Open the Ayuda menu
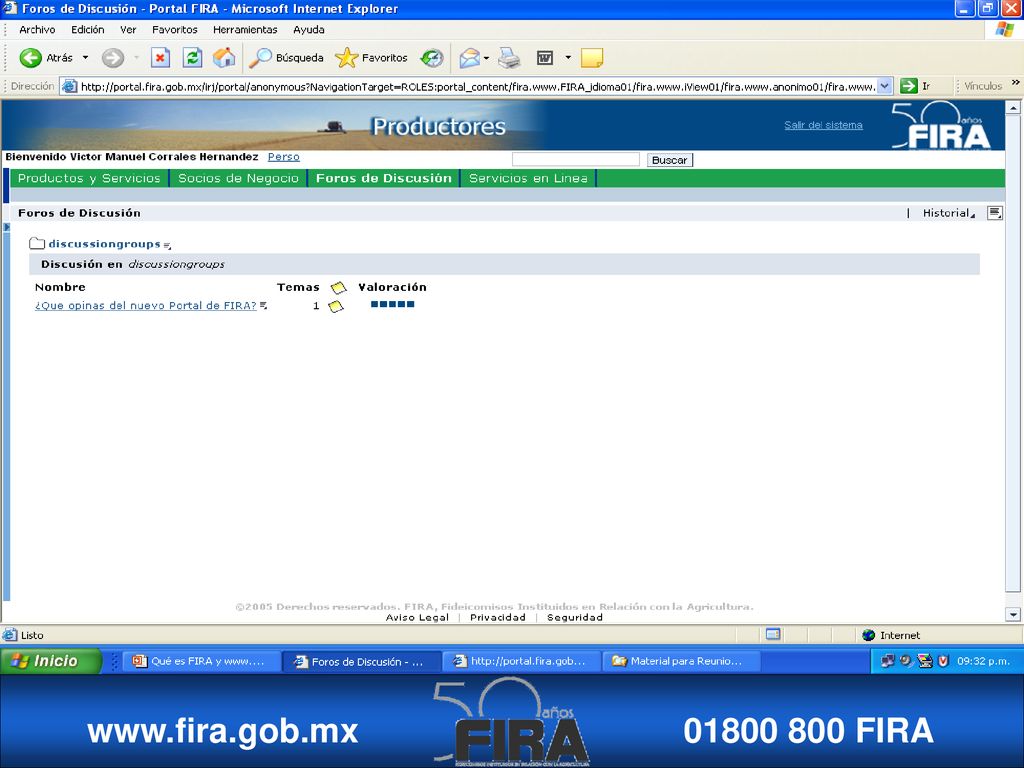The width and height of the screenshot is (1024, 768). click(309, 29)
